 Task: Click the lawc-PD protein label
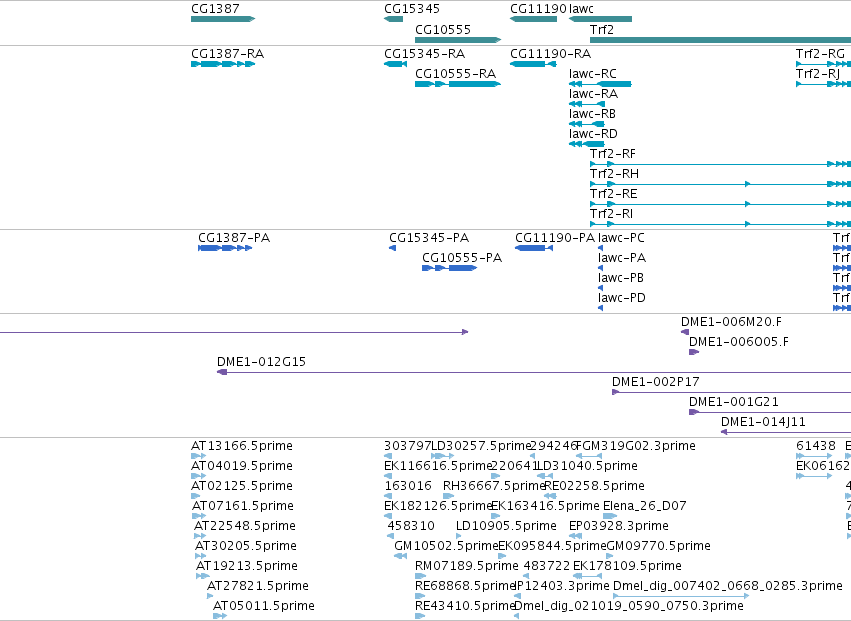(x=622, y=298)
